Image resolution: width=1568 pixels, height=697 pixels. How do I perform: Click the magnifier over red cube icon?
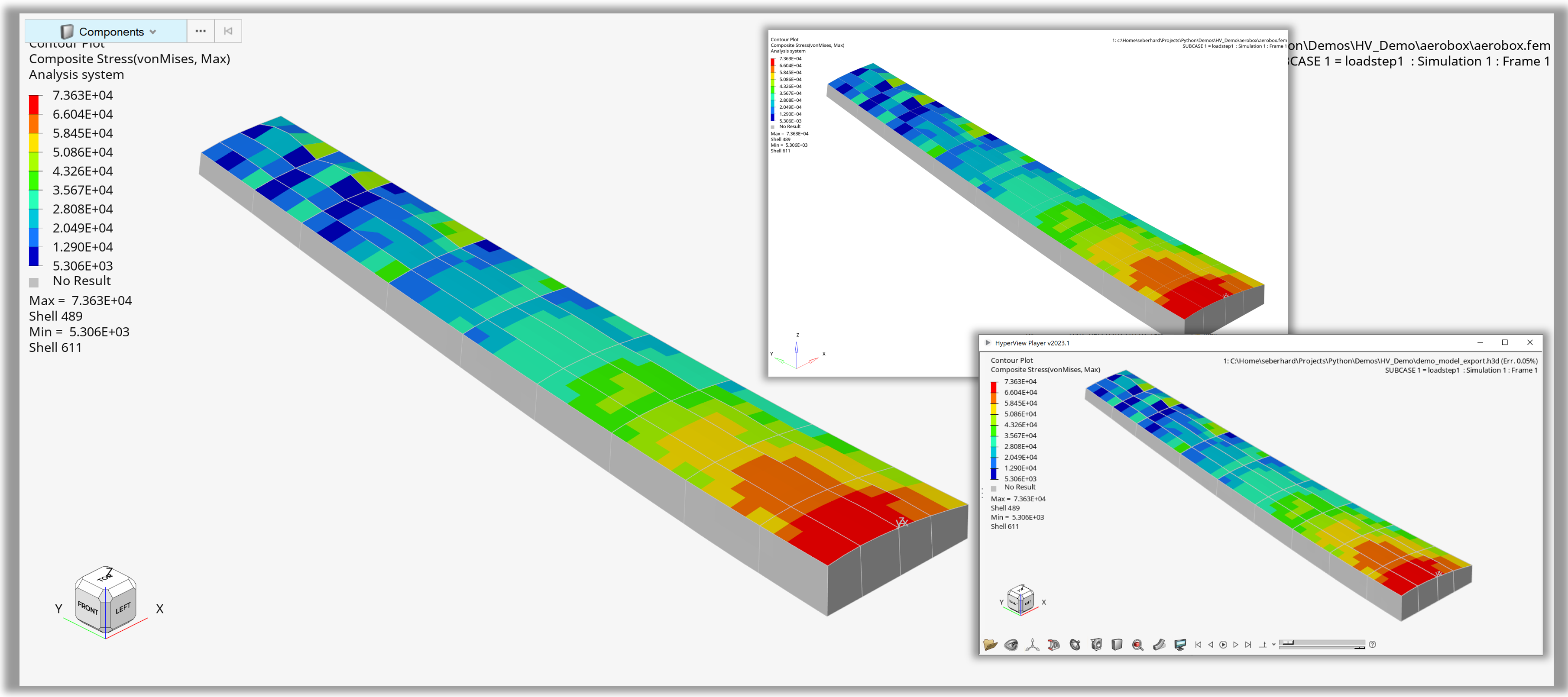pyautogui.click(x=1137, y=645)
